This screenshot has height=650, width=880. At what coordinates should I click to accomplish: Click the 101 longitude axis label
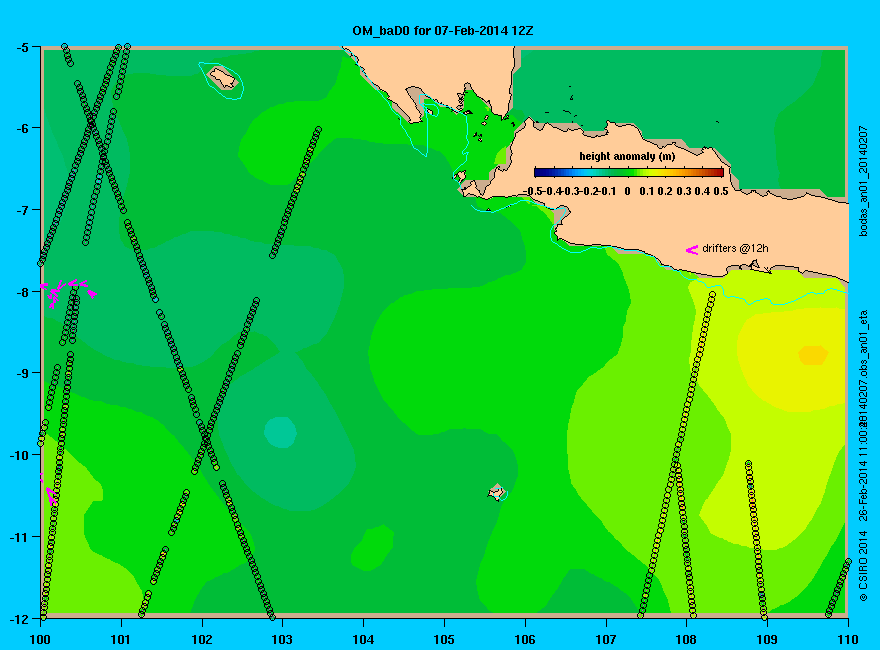[x=121, y=639]
